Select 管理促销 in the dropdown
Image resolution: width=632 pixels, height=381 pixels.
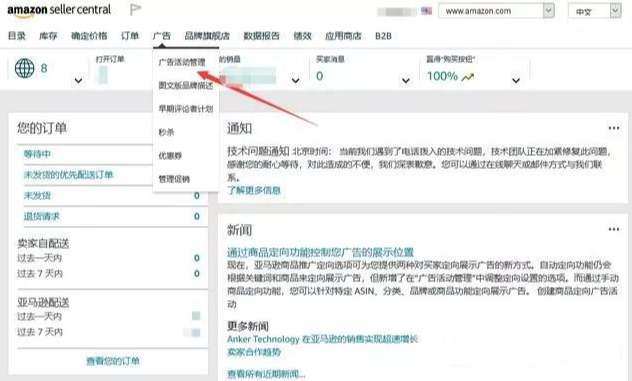click(174, 179)
